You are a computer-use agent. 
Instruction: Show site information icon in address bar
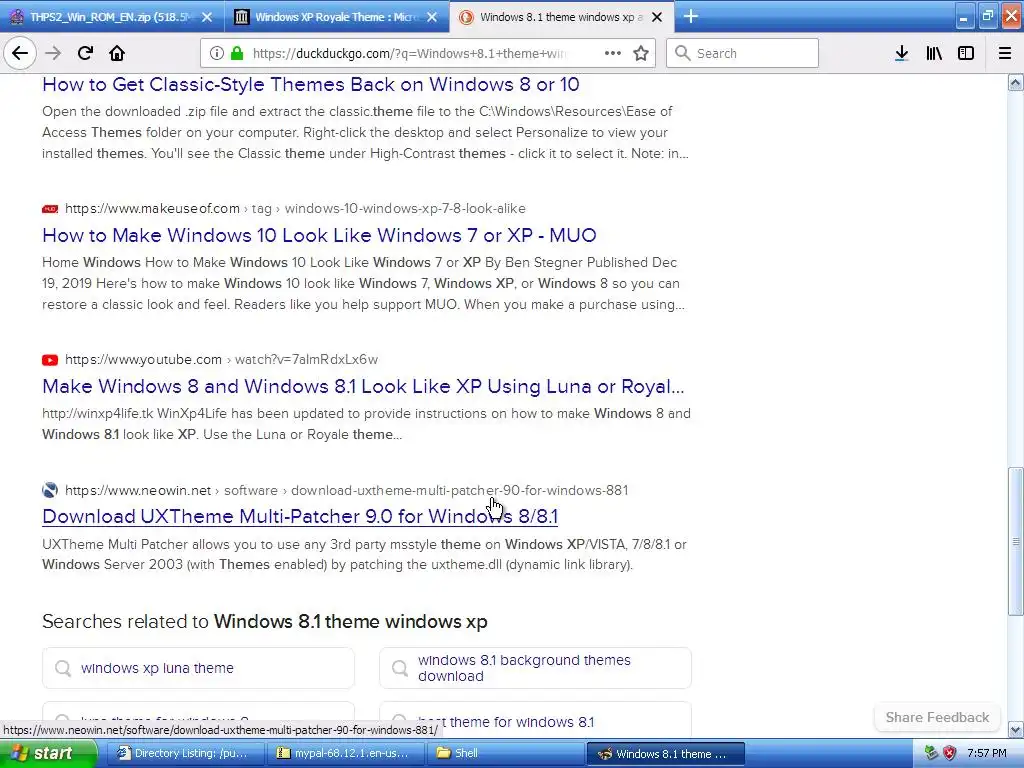tap(217, 53)
